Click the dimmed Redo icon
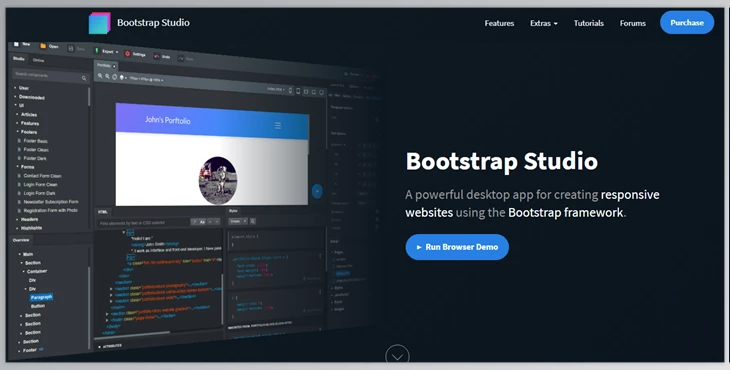 click(x=181, y=59)
